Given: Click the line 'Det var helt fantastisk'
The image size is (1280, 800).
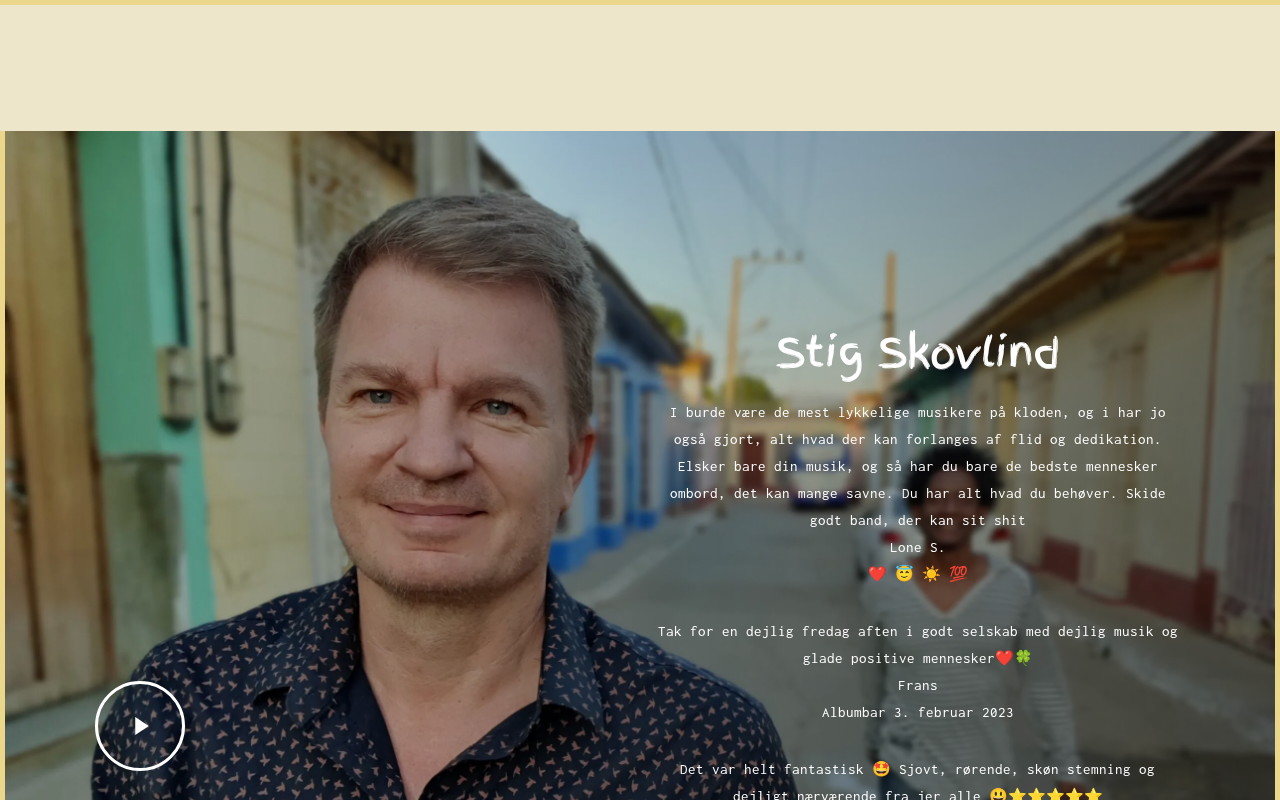Looking at the screenshot, I should 917,769.
